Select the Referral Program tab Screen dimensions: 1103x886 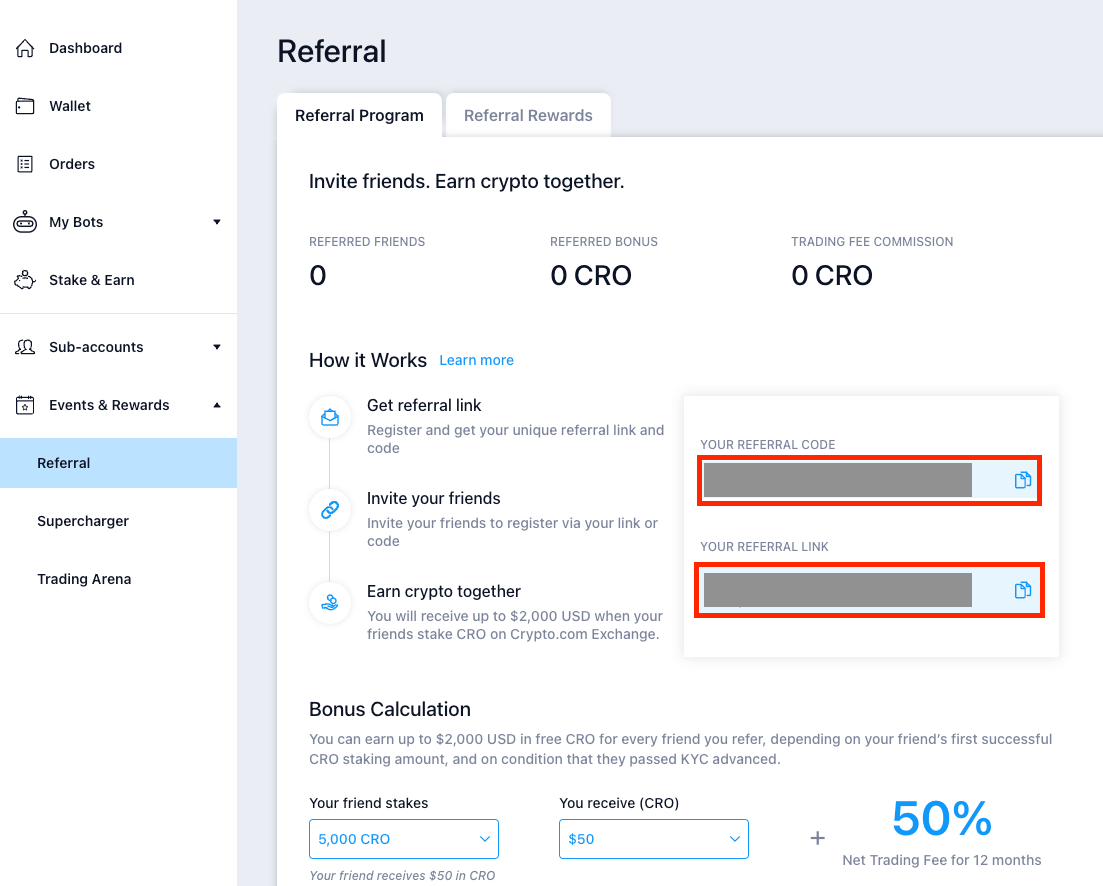[x=359, y=116]
